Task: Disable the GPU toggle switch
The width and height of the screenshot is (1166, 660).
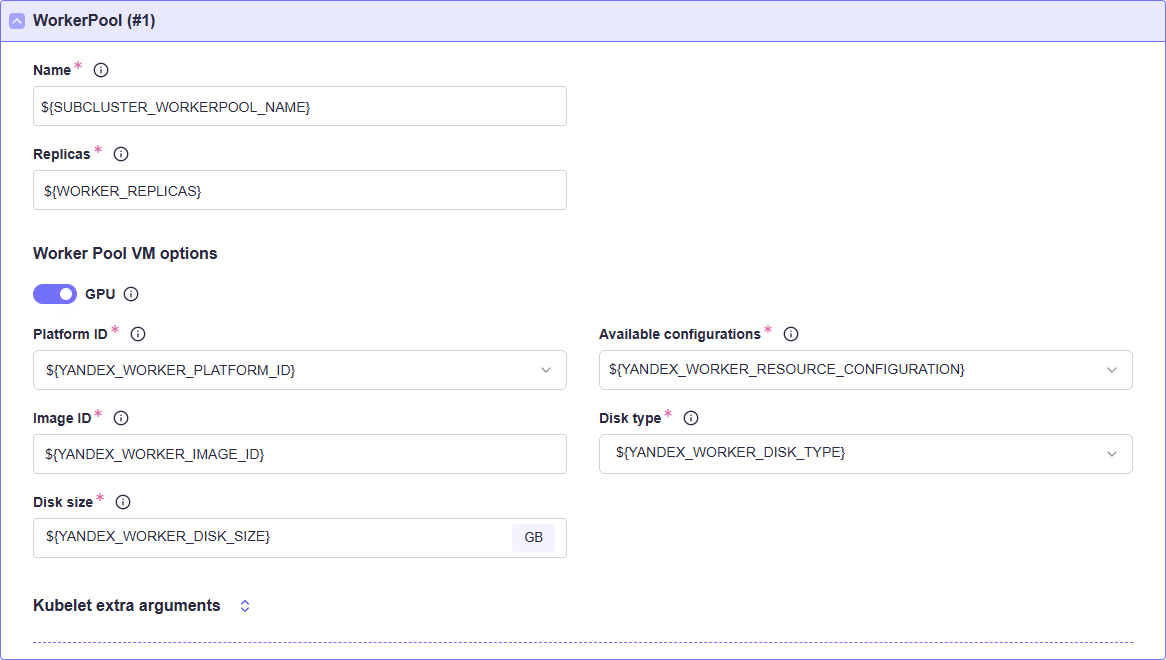Action: point(55,294)
